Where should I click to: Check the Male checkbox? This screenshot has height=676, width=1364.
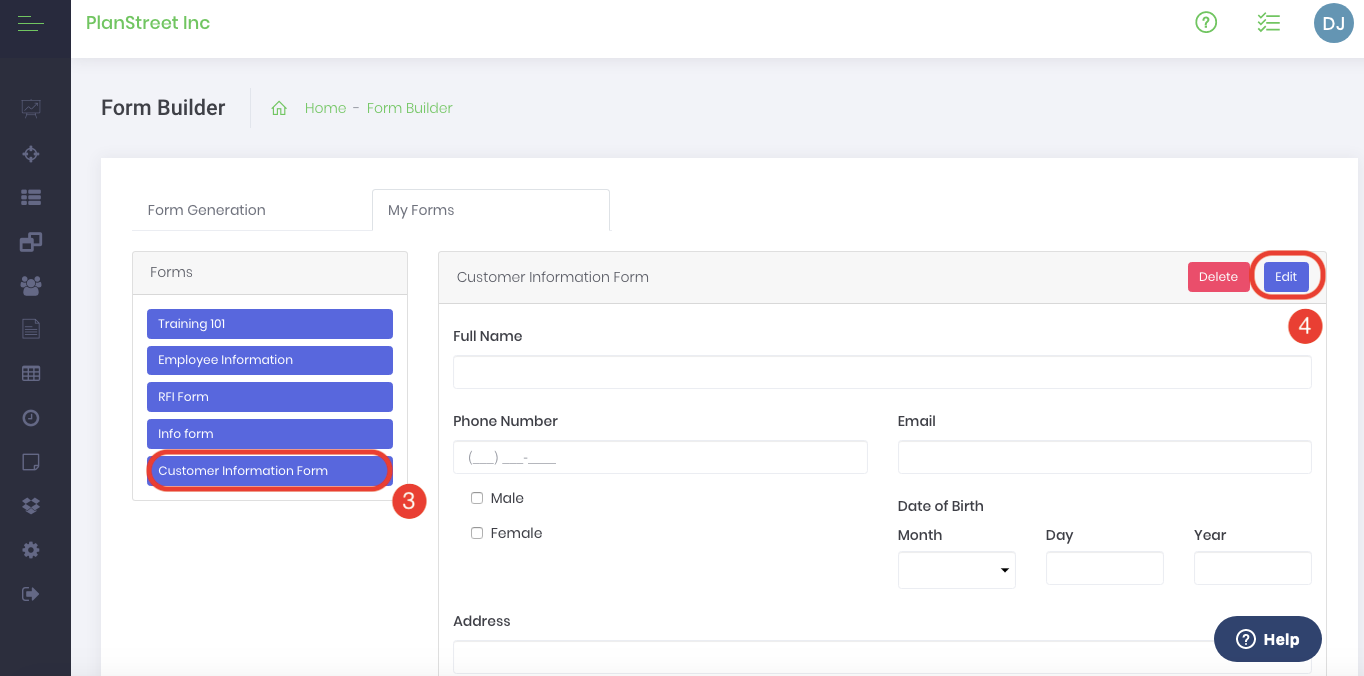[477, 498]
